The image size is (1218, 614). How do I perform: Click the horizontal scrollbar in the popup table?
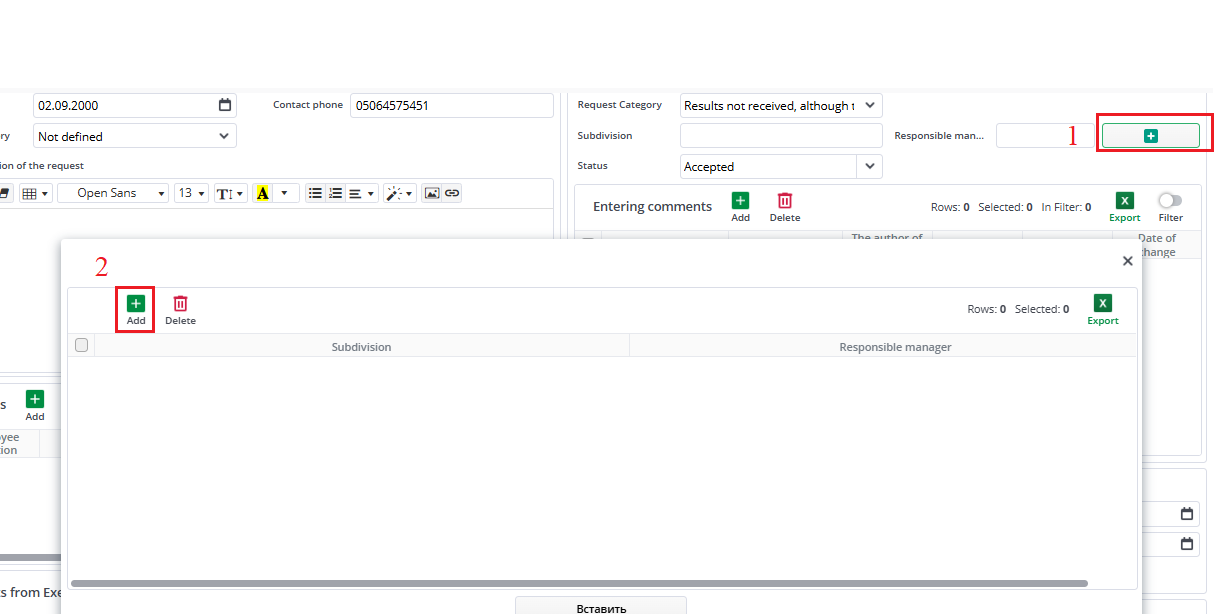click(579, 582)
